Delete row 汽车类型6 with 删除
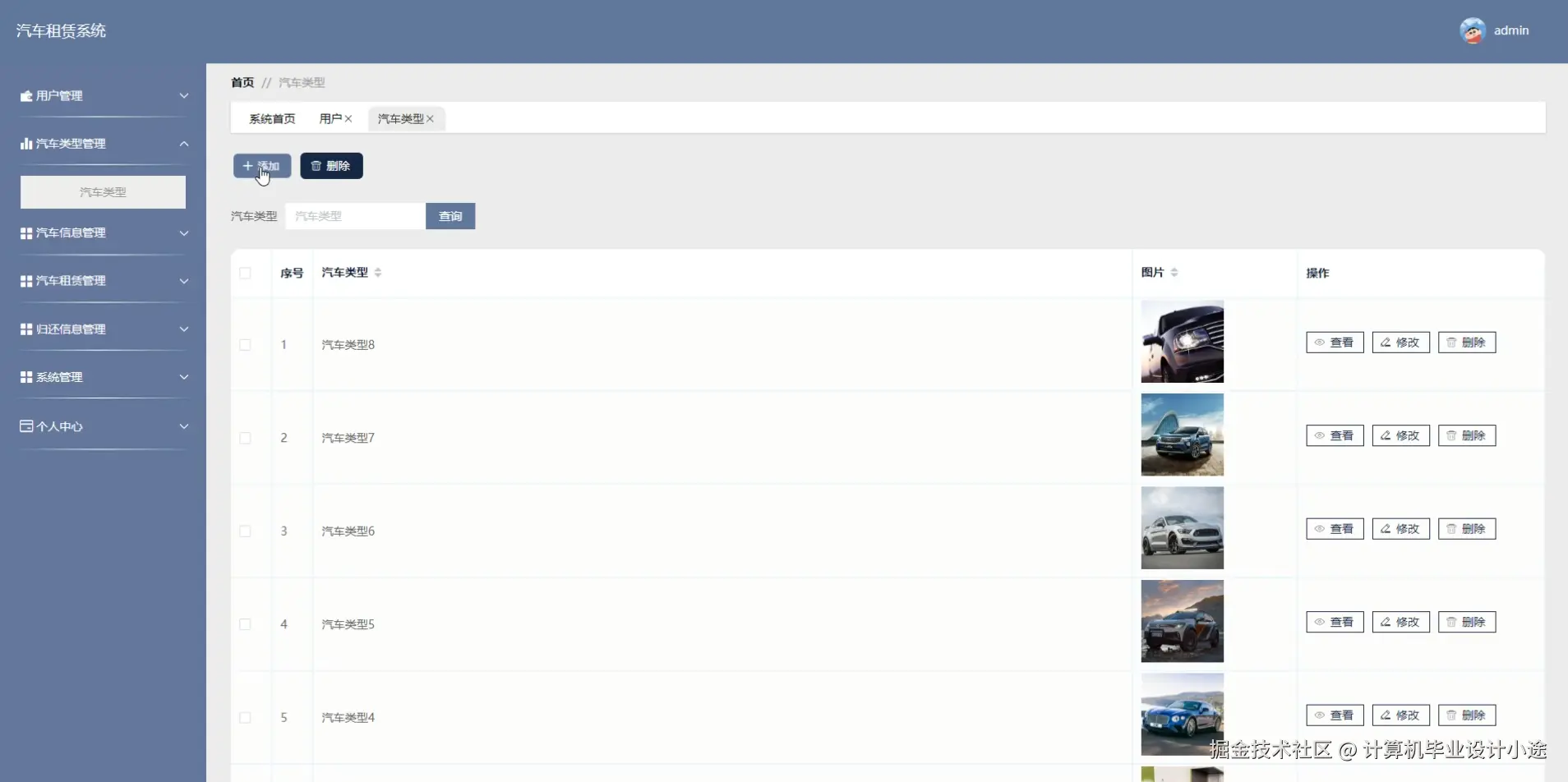Viewport: 1568px width, 782px height. click(x=1467, y=529)
